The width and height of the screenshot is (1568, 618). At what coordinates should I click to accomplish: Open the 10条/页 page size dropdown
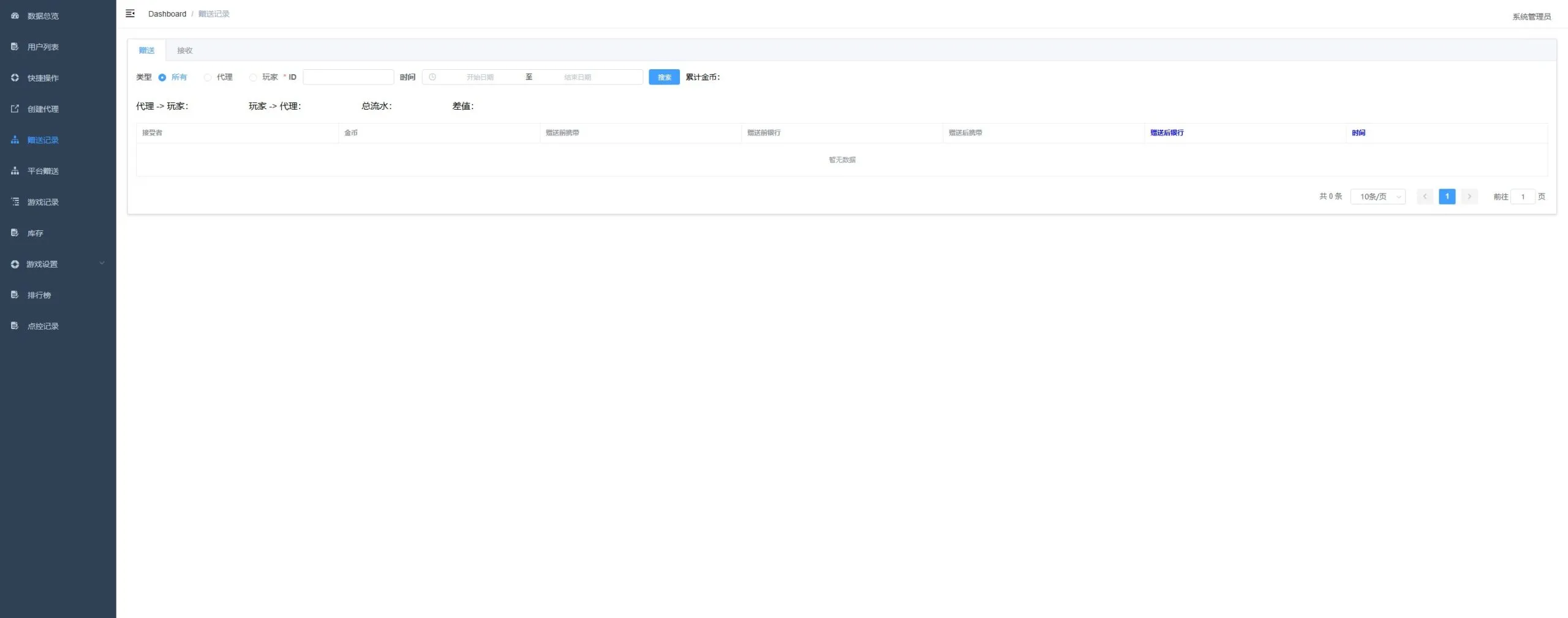click(1378, 197)
